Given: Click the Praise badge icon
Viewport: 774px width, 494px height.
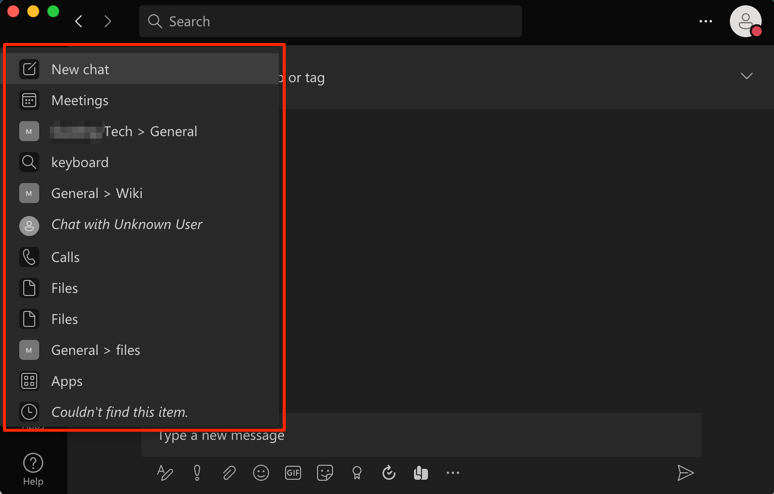Looking at the screenshot, I should pyautogui.click(x=357, y=473).
